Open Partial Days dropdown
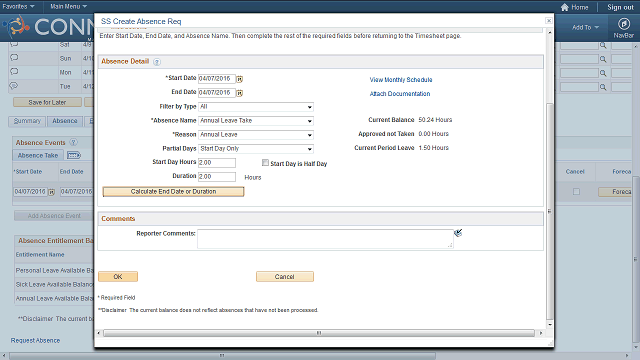This screenshot has height=360, width=640. tap(256, 149)
